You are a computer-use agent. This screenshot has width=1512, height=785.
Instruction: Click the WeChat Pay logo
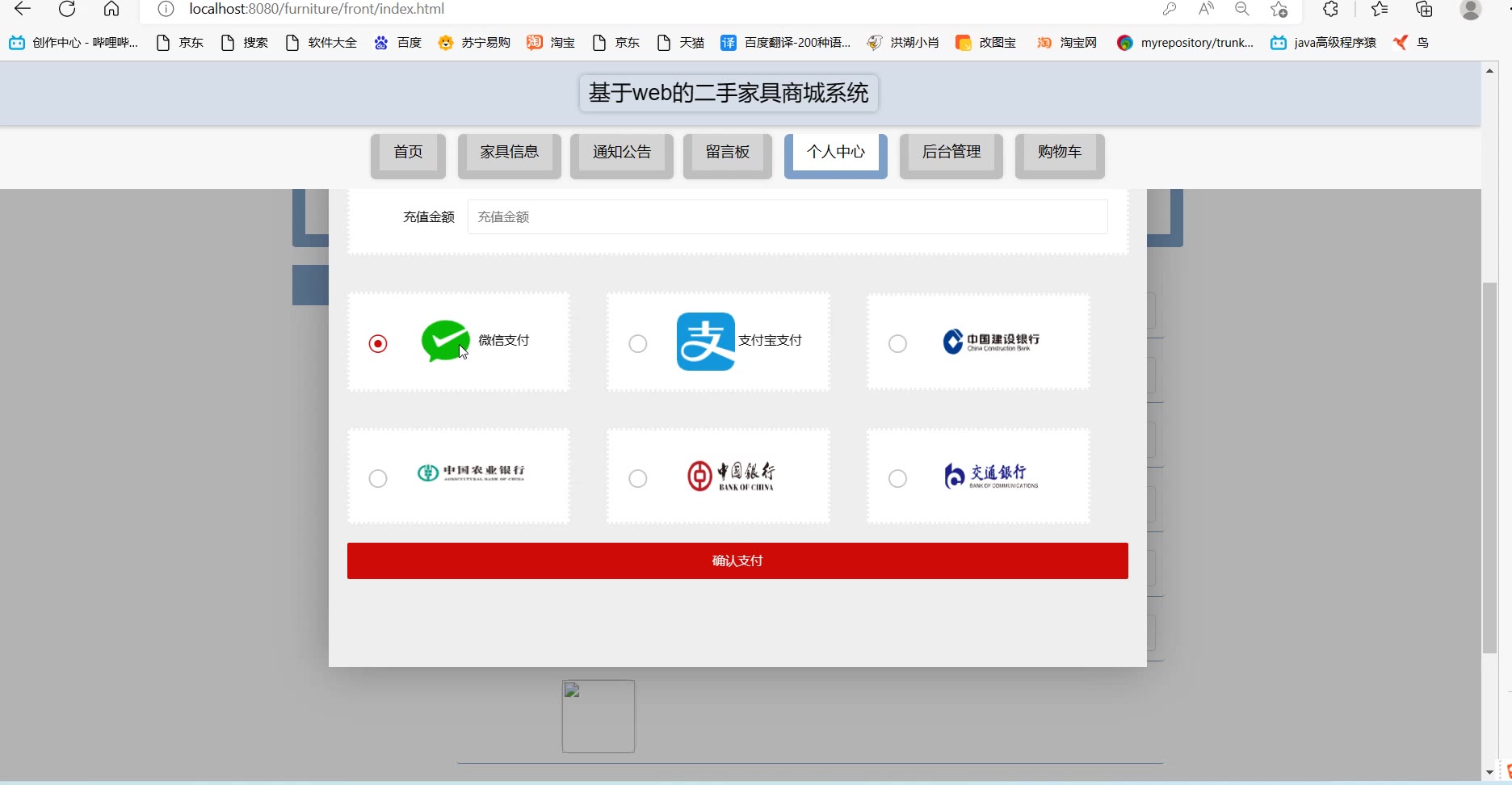[x=446, y=341]
